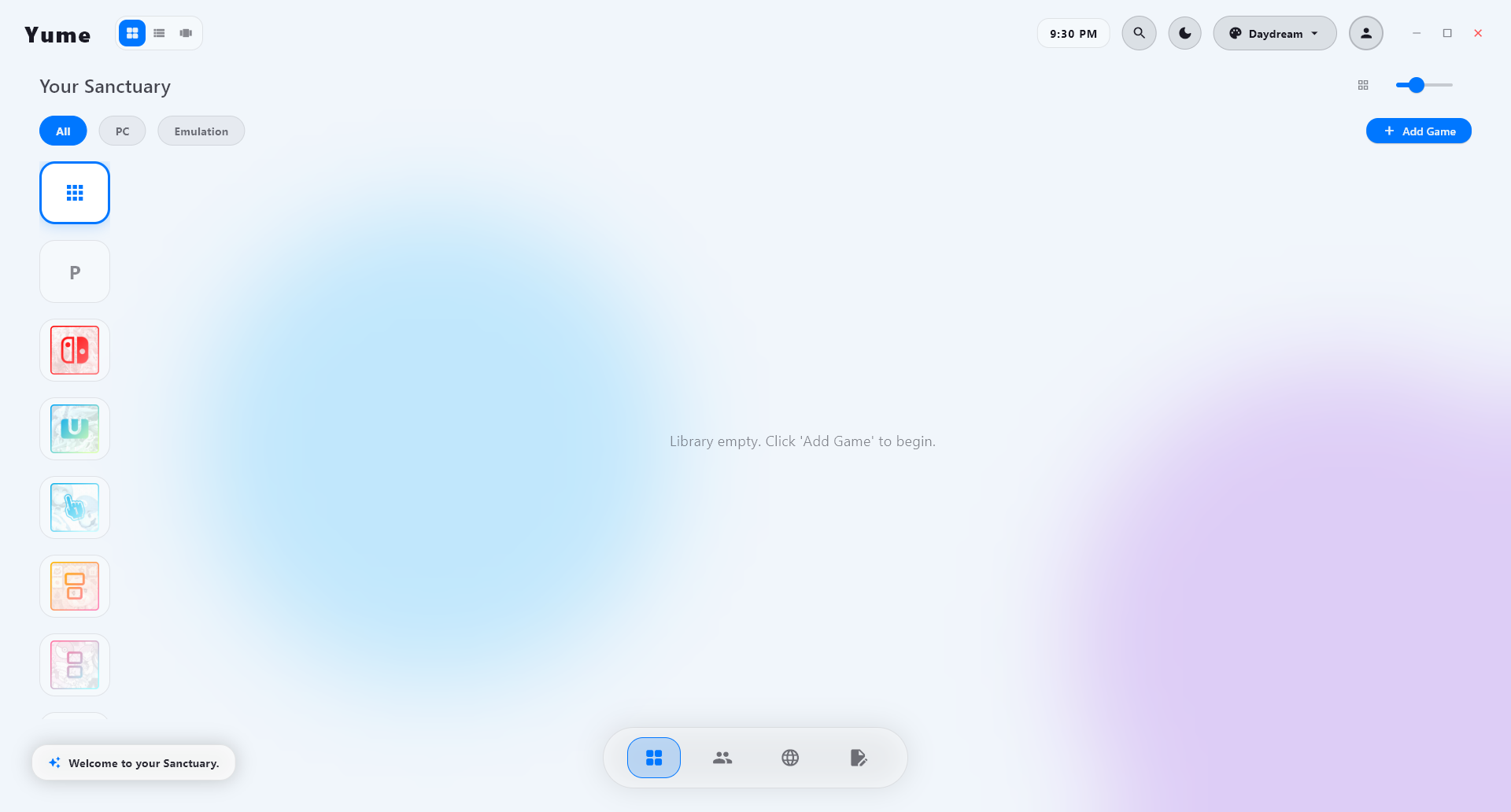Image resolution: width=1511 pixels, height=812 pixels.
Task: Select the hand pointer platform tile
Action: (x=75, y=507)
